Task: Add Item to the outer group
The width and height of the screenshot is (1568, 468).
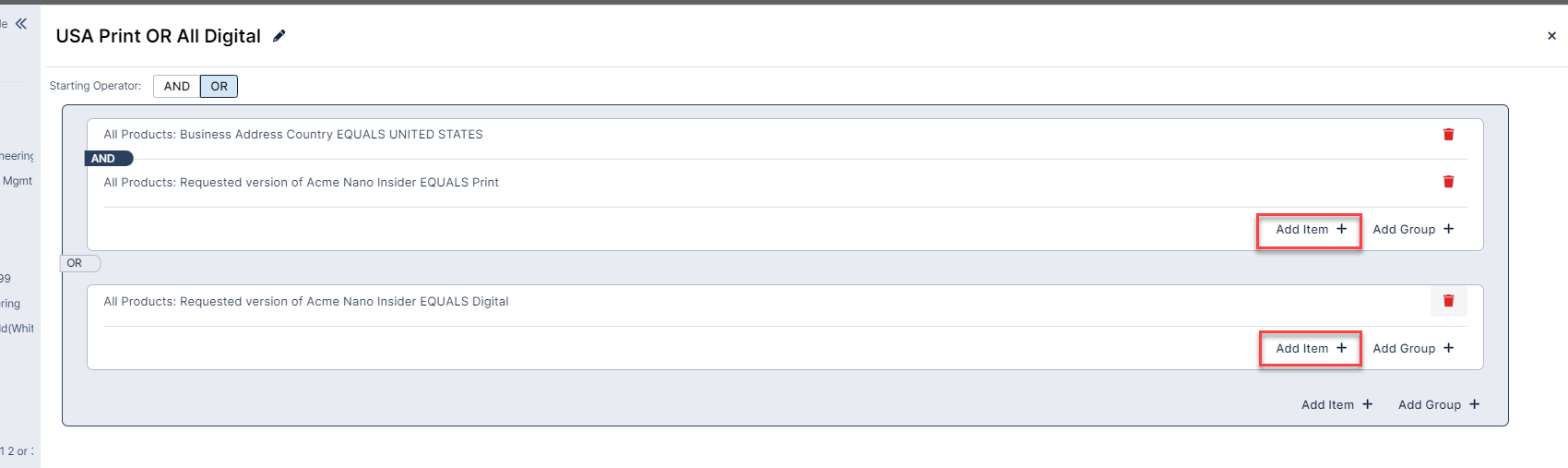Action: click(x=1336, y=405)
